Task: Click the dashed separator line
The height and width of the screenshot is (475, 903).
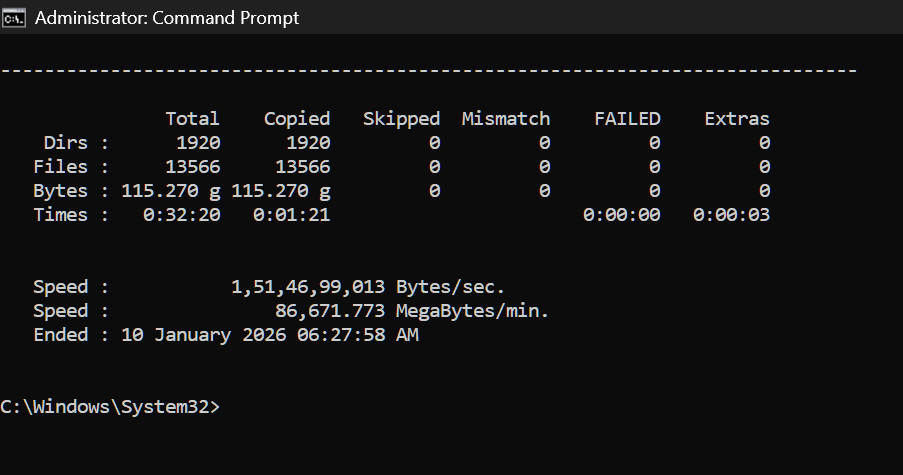Action: pyautogui.click(x=428, y=71)
